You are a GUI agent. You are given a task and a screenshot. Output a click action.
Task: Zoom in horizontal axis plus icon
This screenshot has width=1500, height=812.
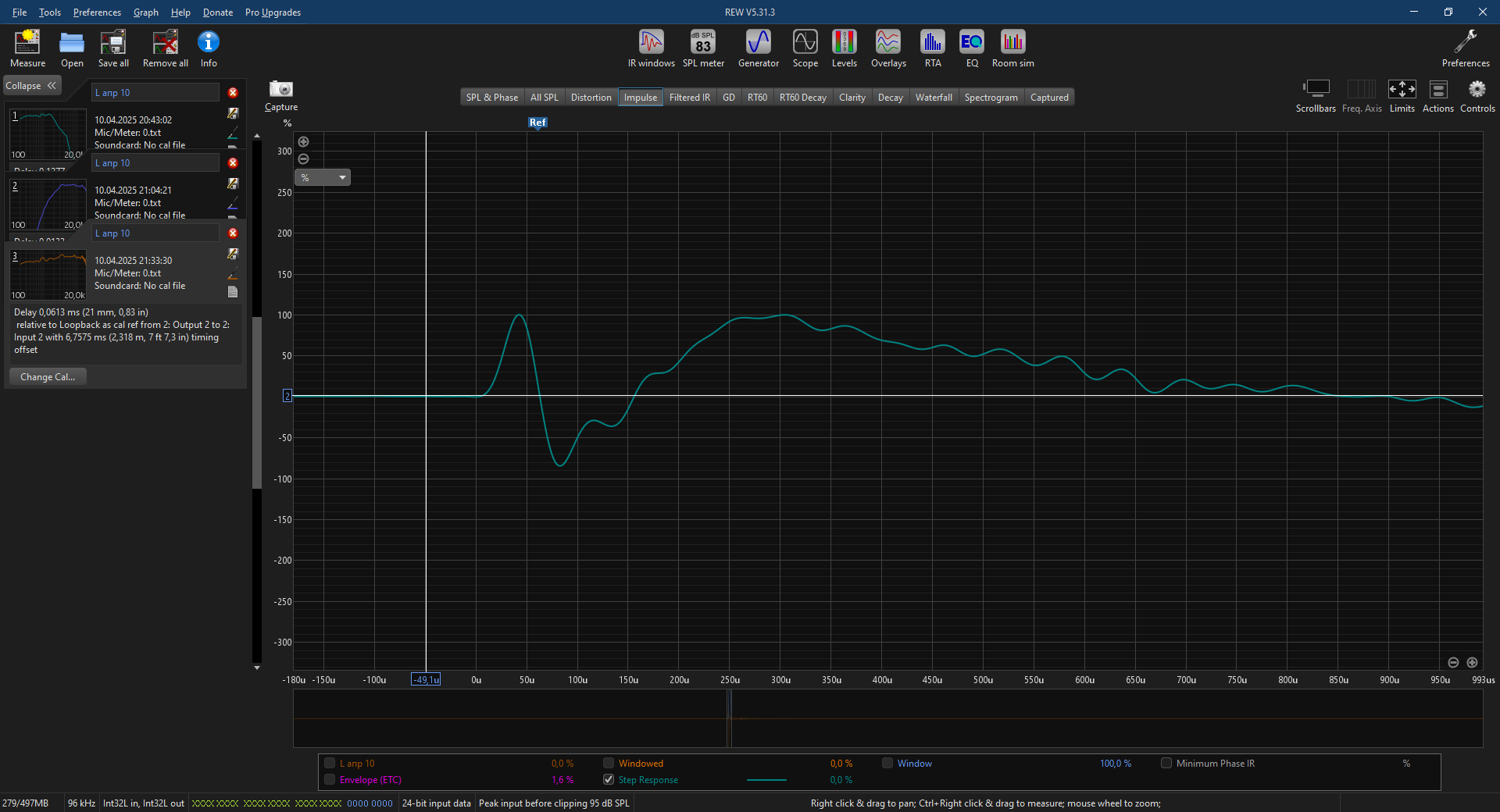[x=1472, y=662]
